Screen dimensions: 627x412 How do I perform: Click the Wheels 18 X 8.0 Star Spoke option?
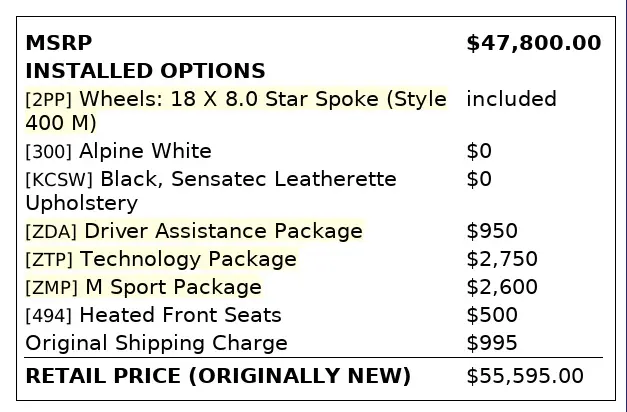point(235,100)
